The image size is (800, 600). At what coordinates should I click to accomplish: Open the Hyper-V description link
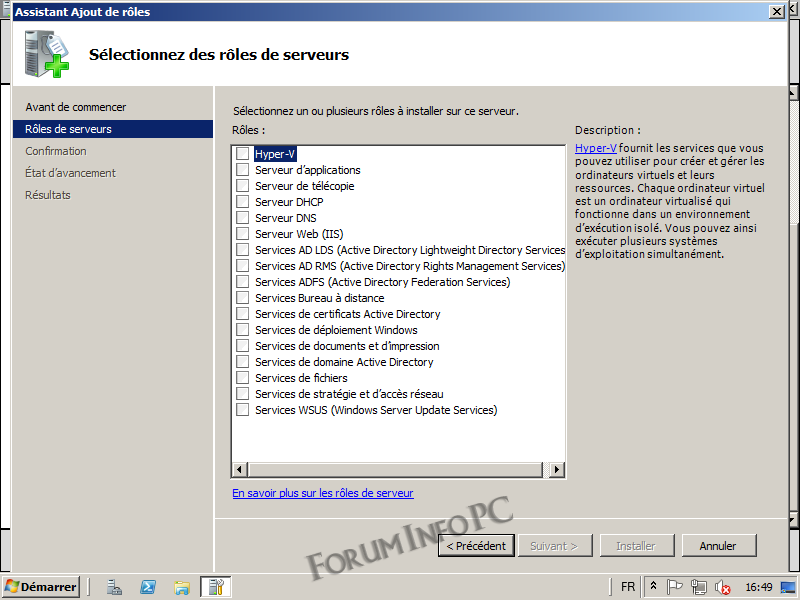(596, 148)
